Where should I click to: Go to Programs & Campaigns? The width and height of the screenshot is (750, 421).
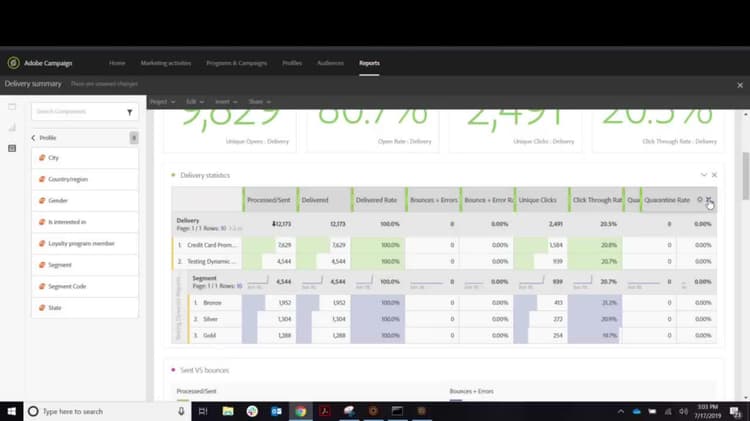pyautogui.click(x=236, y=63)
